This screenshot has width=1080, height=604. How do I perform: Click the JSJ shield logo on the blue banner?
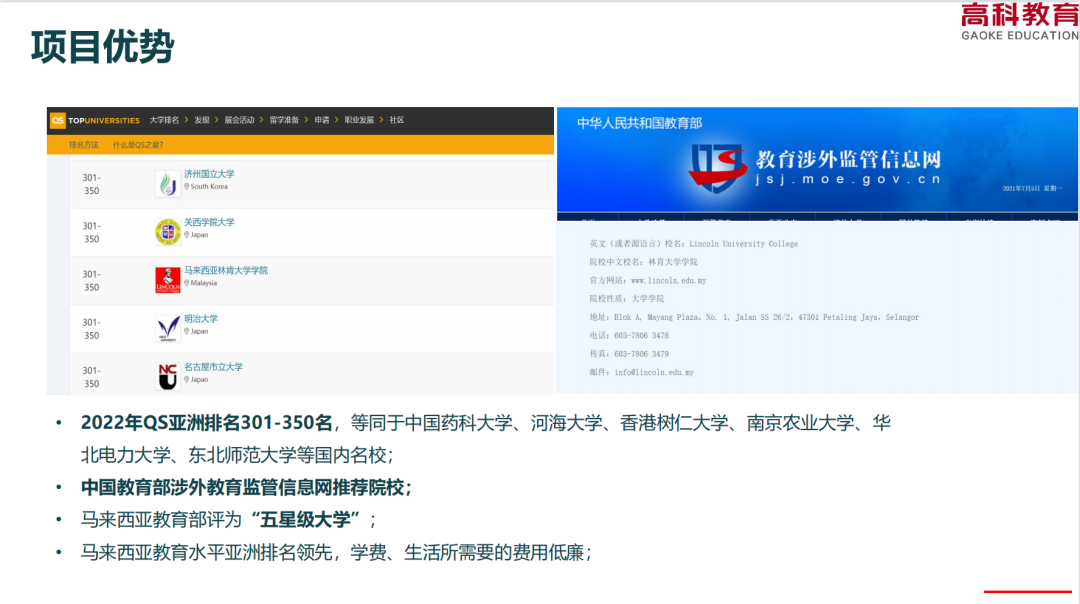(718, 167)
